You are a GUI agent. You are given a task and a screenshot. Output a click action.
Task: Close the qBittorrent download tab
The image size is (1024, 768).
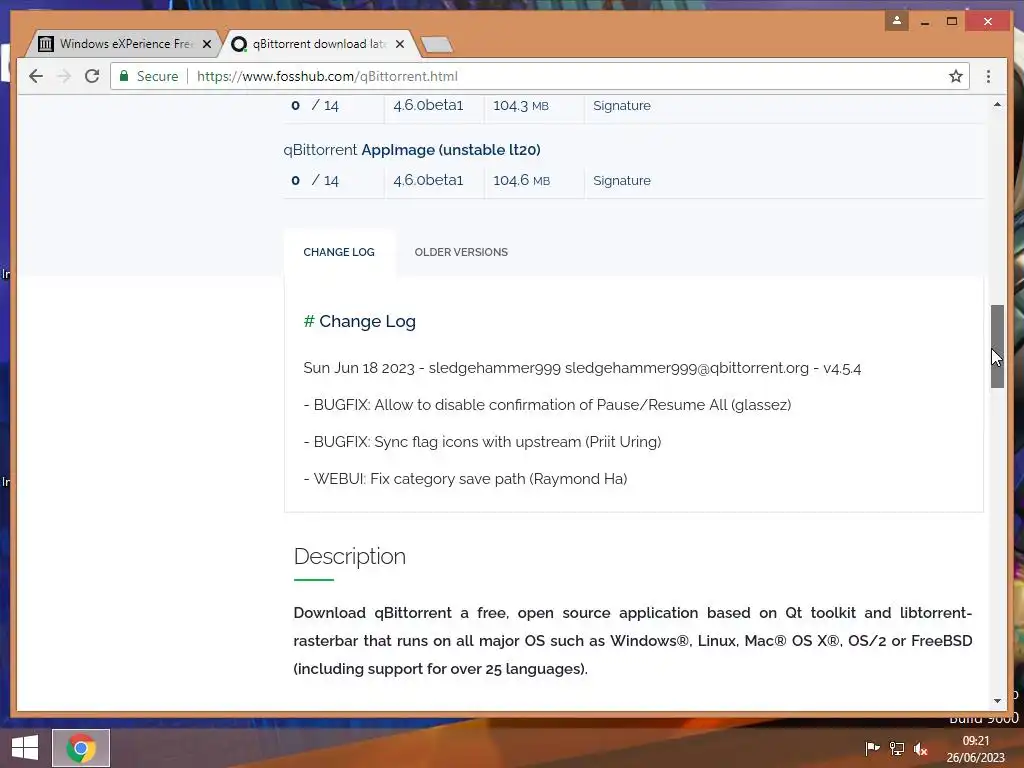400,44
